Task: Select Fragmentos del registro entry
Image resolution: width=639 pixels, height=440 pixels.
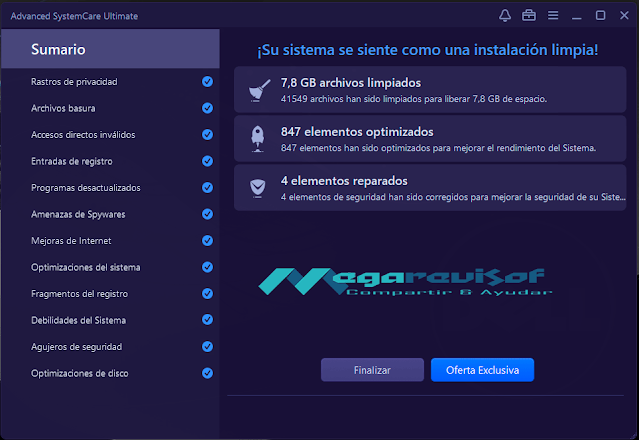Action: (x=79, y=294)
